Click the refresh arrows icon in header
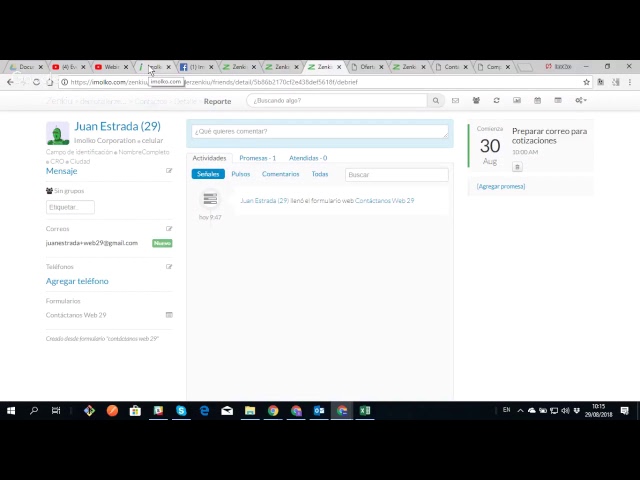The height and width of the screenshot is (480, 640). tap(496, 100)
